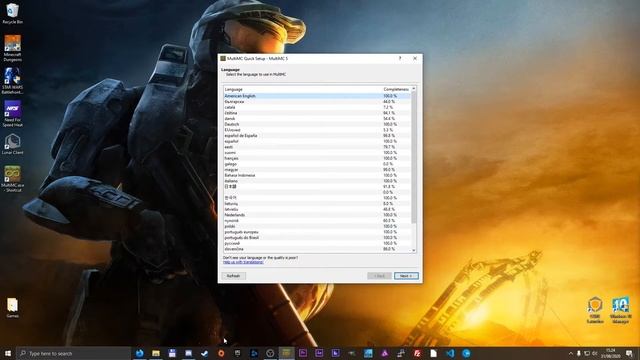Click the language list scrollbar up arrow
This screenshot has height=360, width=640.
click(x=414, y=89)
